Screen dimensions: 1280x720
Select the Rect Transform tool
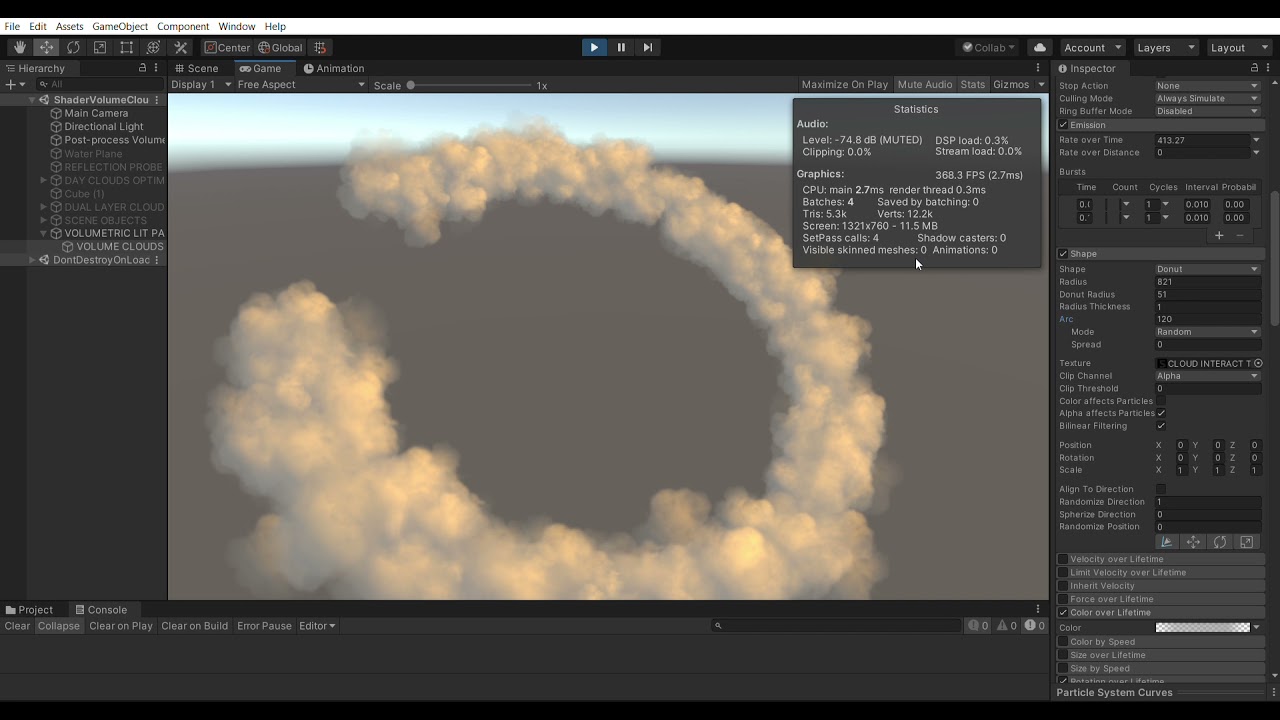pos(127,48)
